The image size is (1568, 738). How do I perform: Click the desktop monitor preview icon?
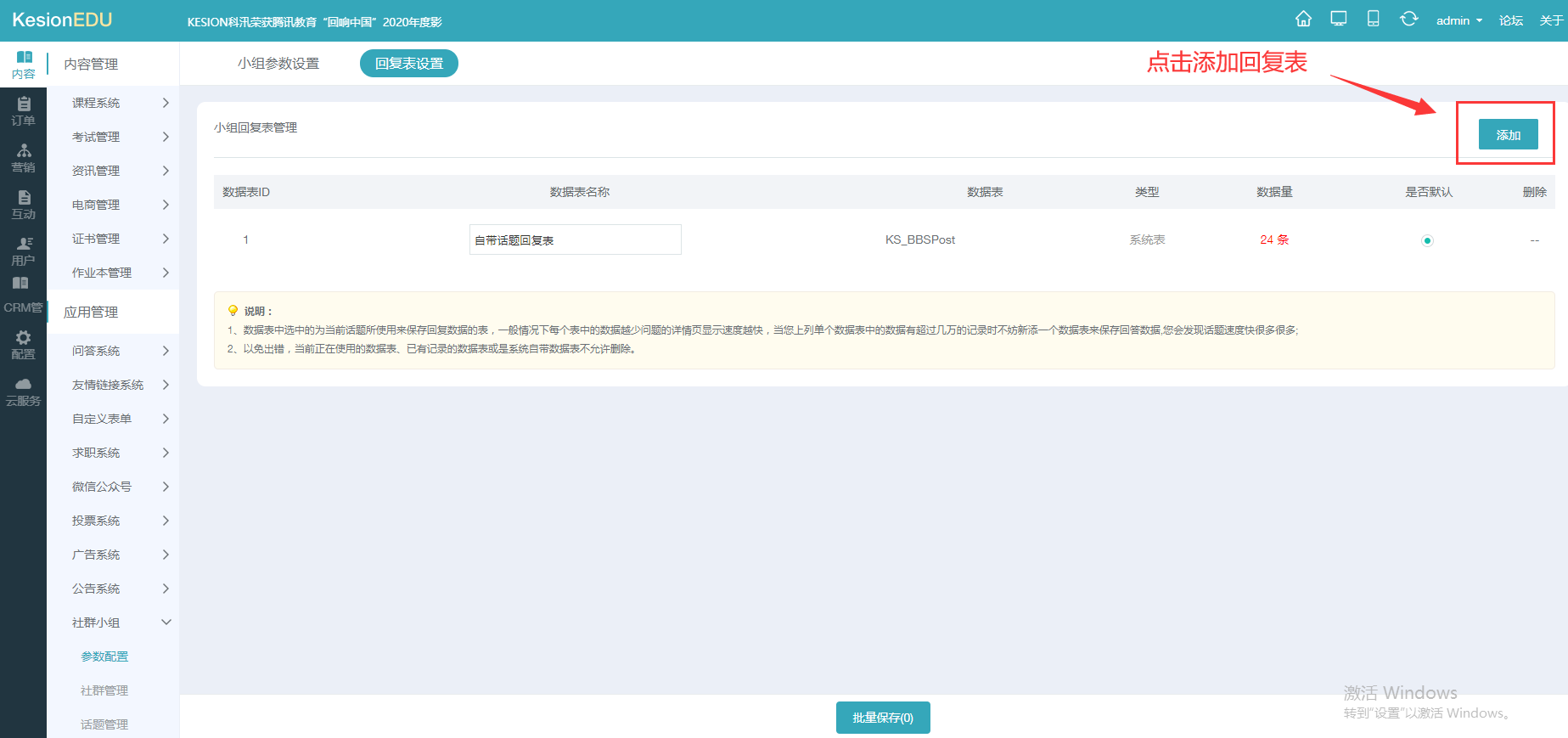tap(1339, 19)
